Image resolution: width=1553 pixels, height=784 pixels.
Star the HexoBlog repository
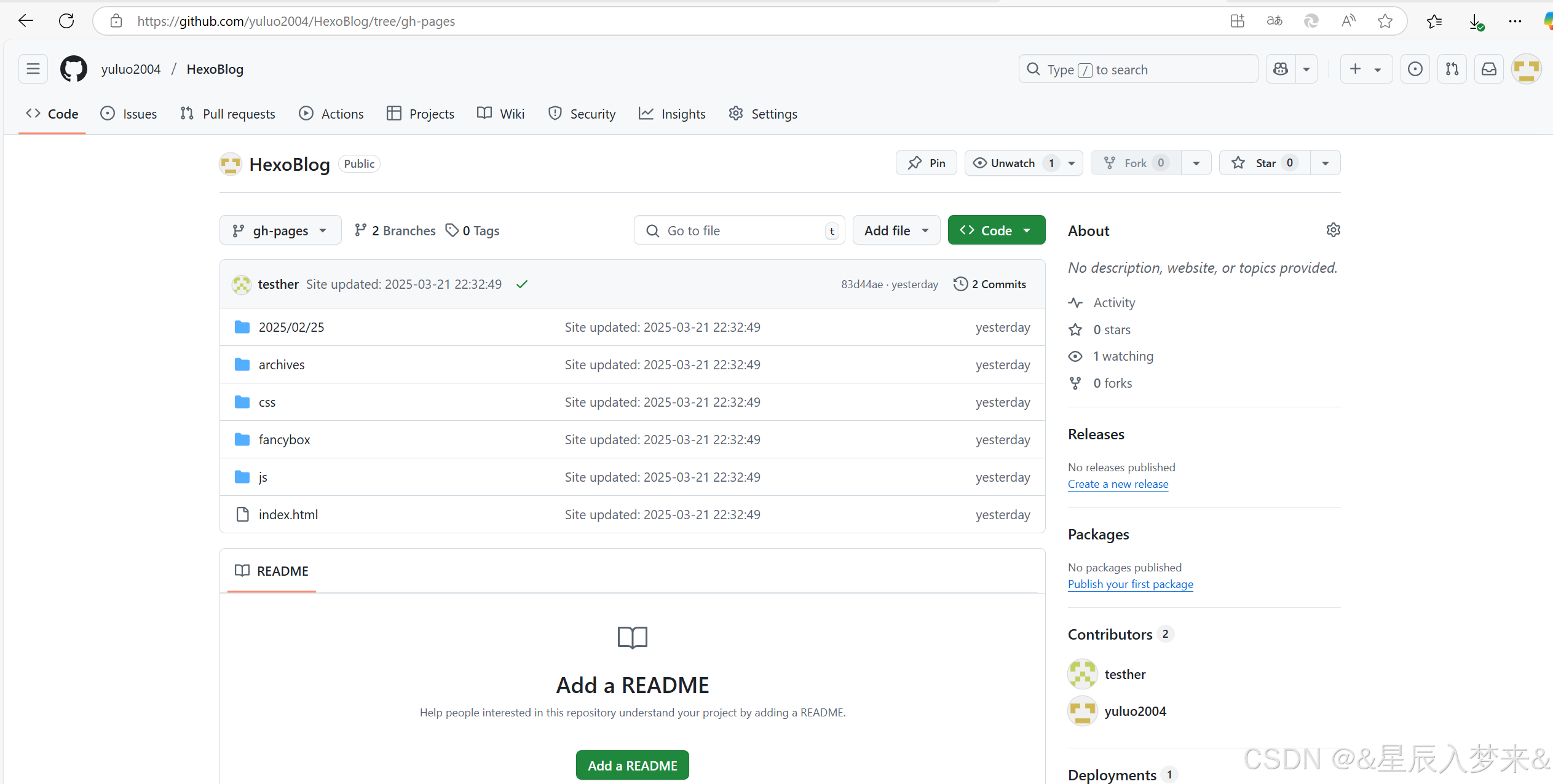[1263, 163]
